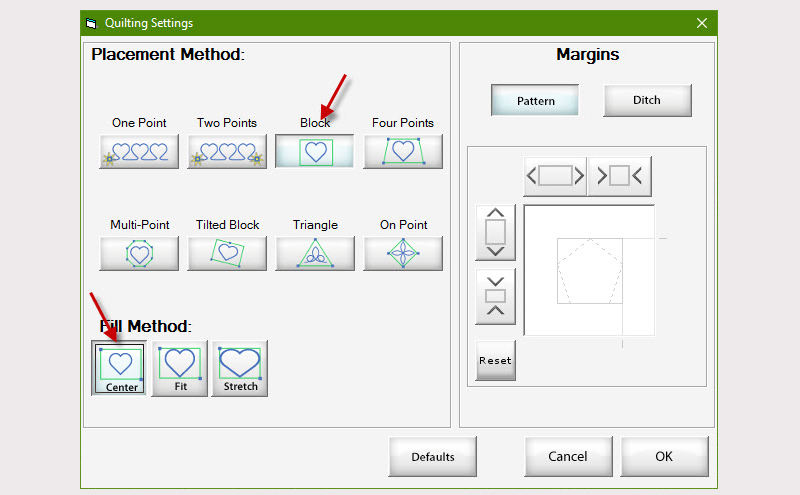Select One Point placement method

(x=139, y=151)
